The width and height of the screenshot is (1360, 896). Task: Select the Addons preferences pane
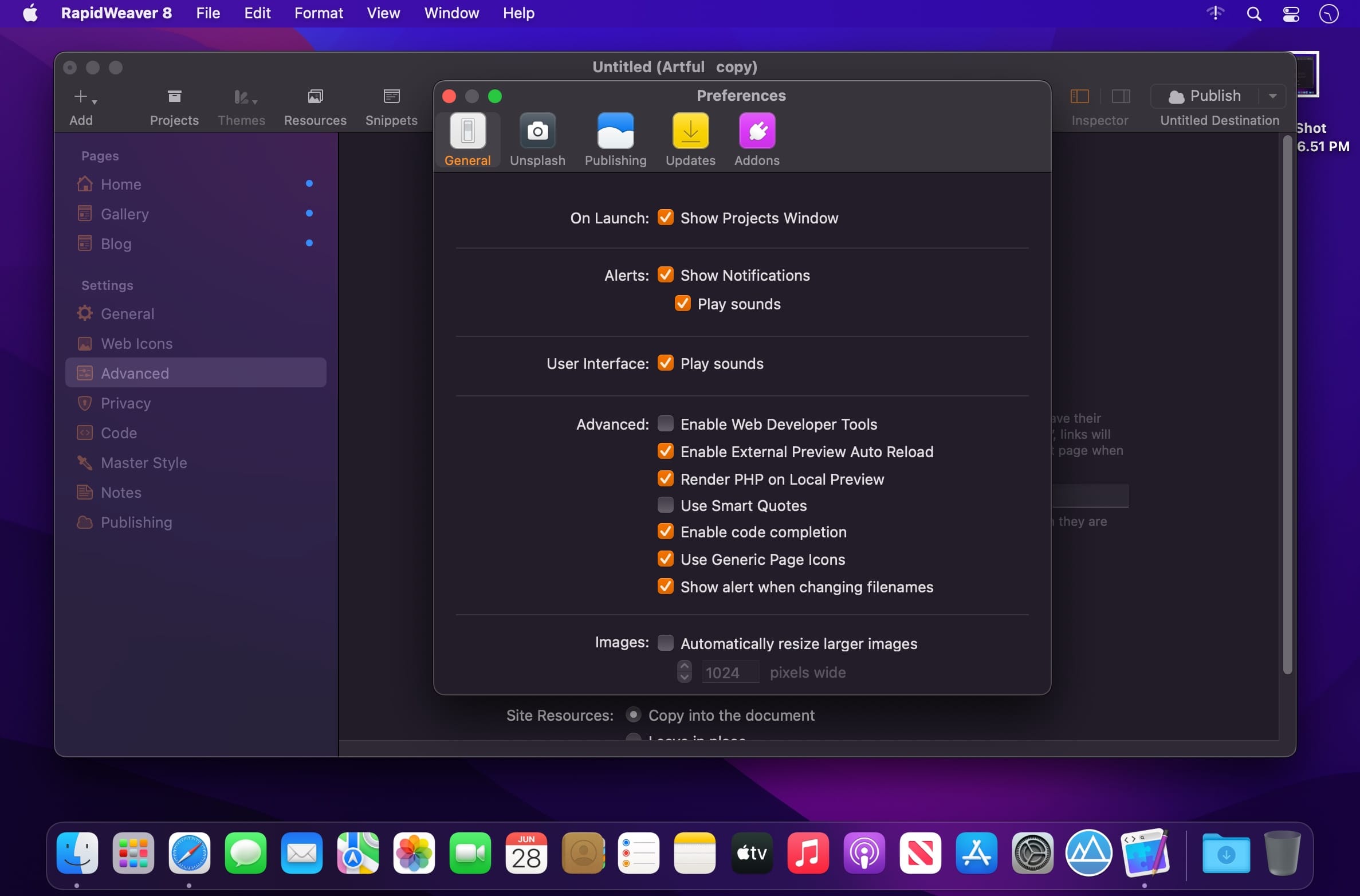click(x=757, y=140)
